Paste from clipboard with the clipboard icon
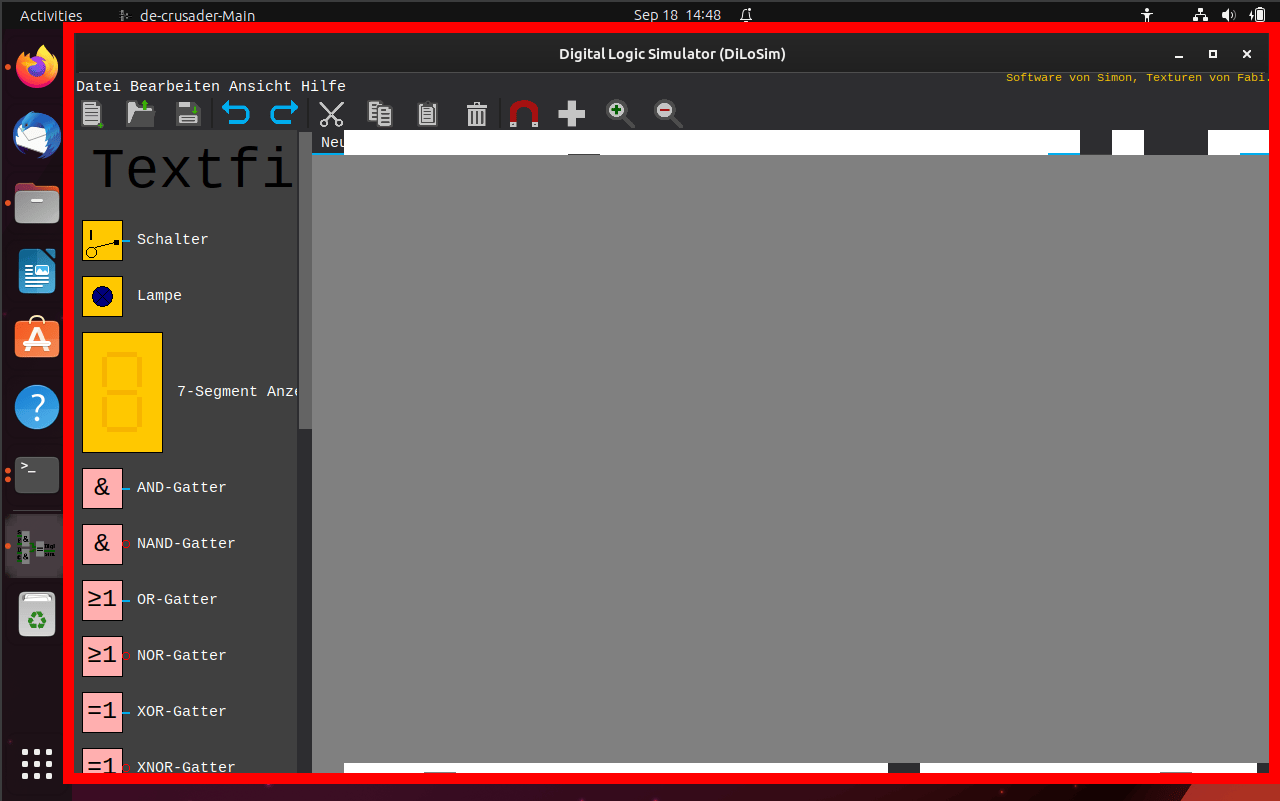This screenshot has height=801, width=1280. tap(428, 114)
